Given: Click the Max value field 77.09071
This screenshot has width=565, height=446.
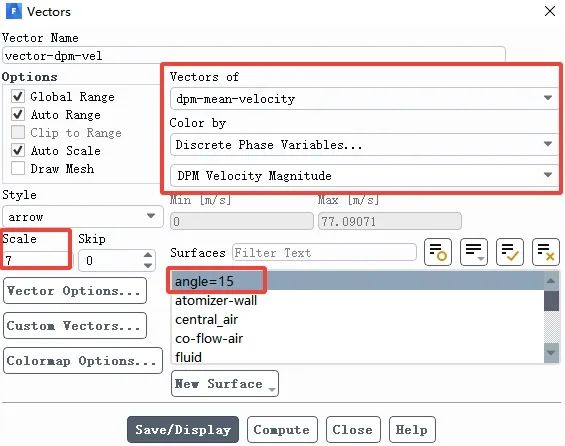Looking at the screenshot, I should [390, 221].
